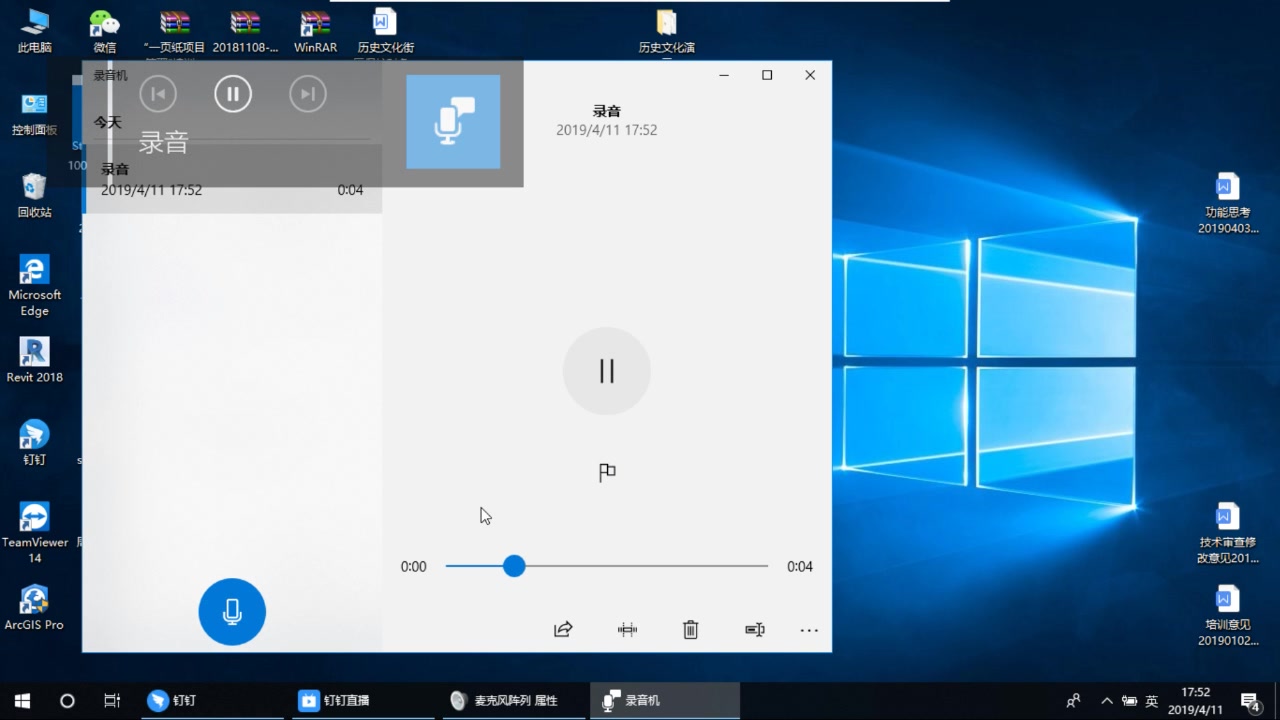Switch to 钉钉直播 taskbar button
Screen dimensions: 1280x720
tap(362, 701)
